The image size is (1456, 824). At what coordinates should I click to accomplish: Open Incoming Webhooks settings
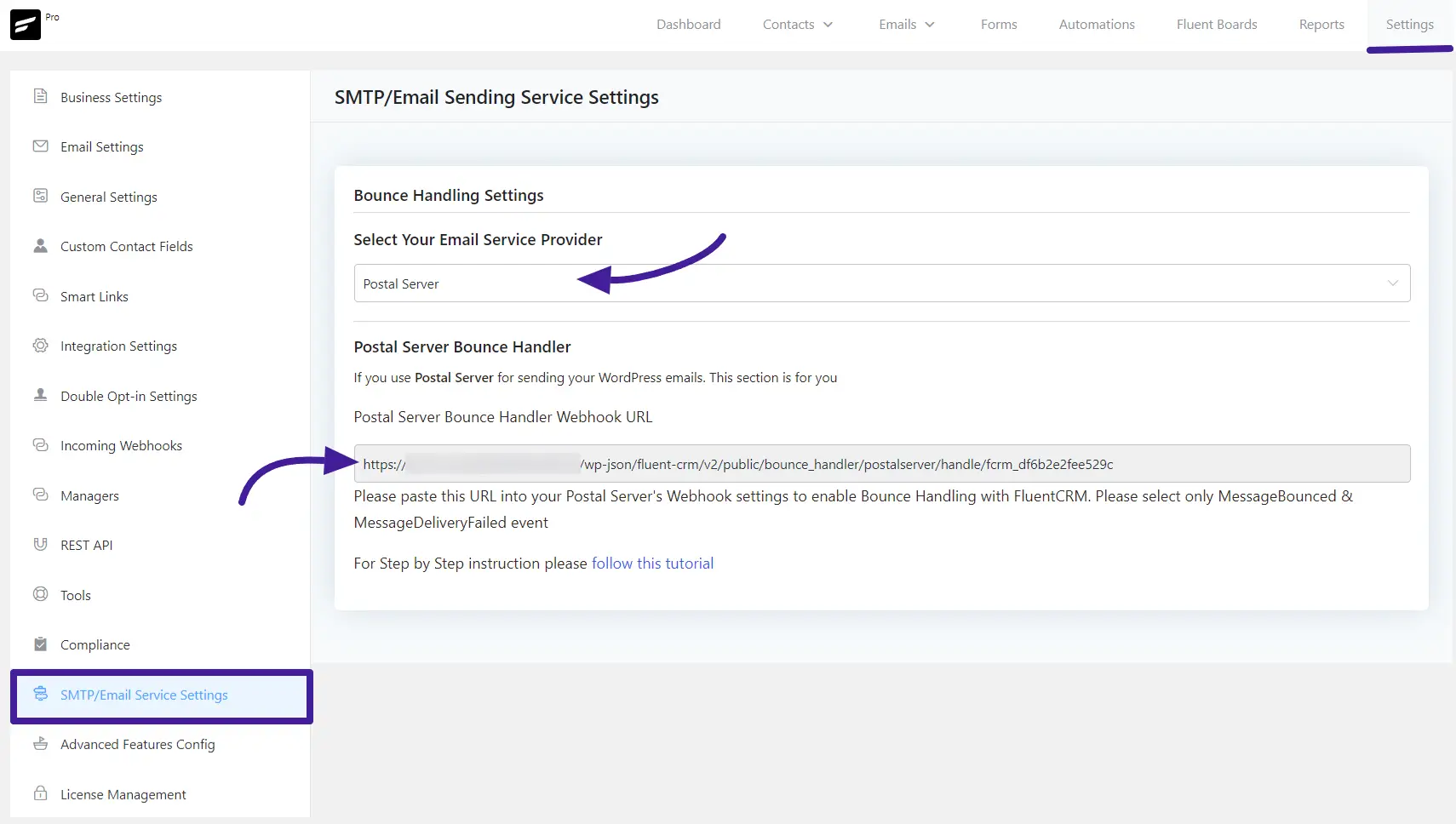pos(121,445)
